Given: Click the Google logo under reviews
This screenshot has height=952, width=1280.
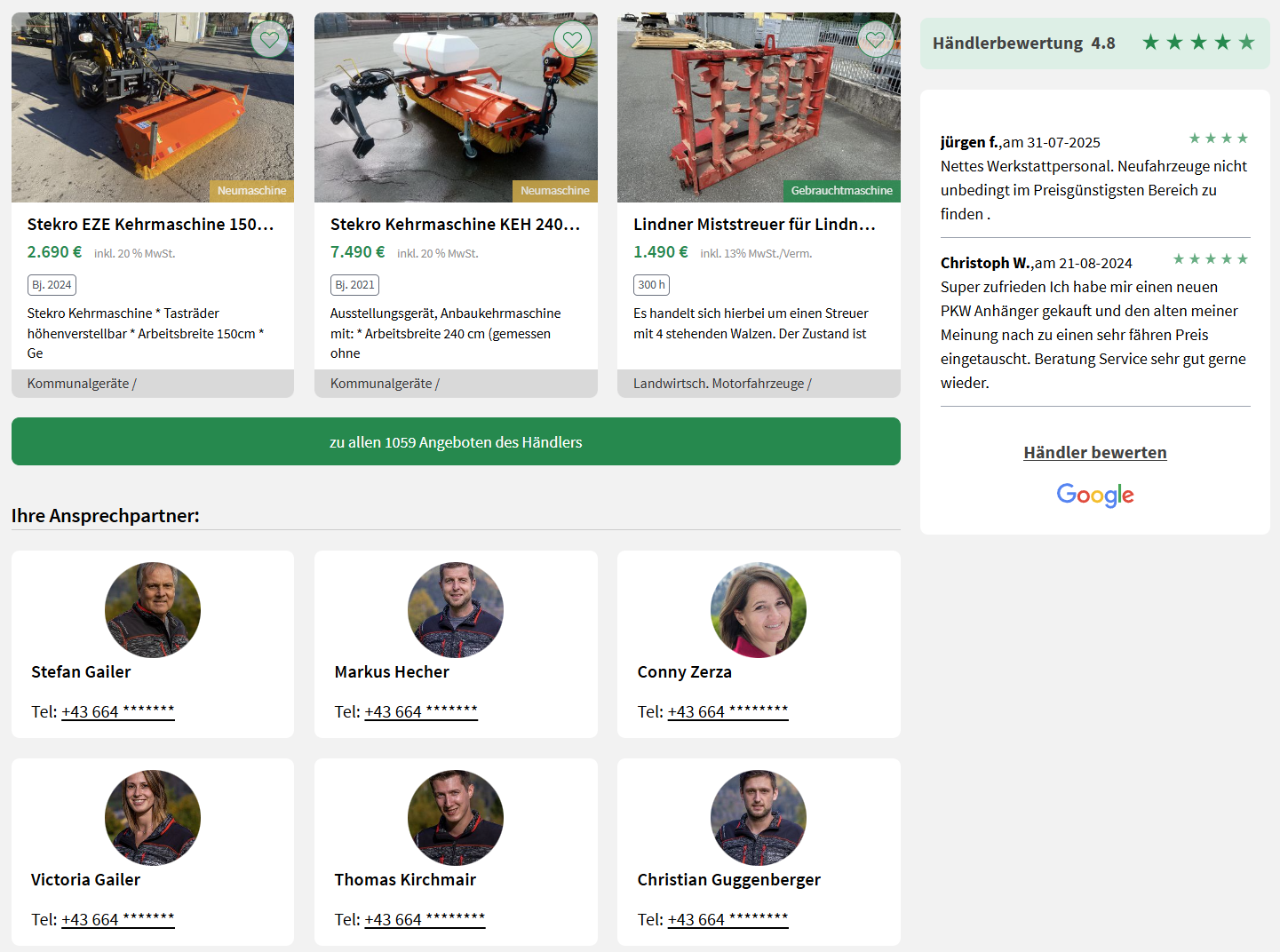Looking at the screenshot, I should [1094, 495].
